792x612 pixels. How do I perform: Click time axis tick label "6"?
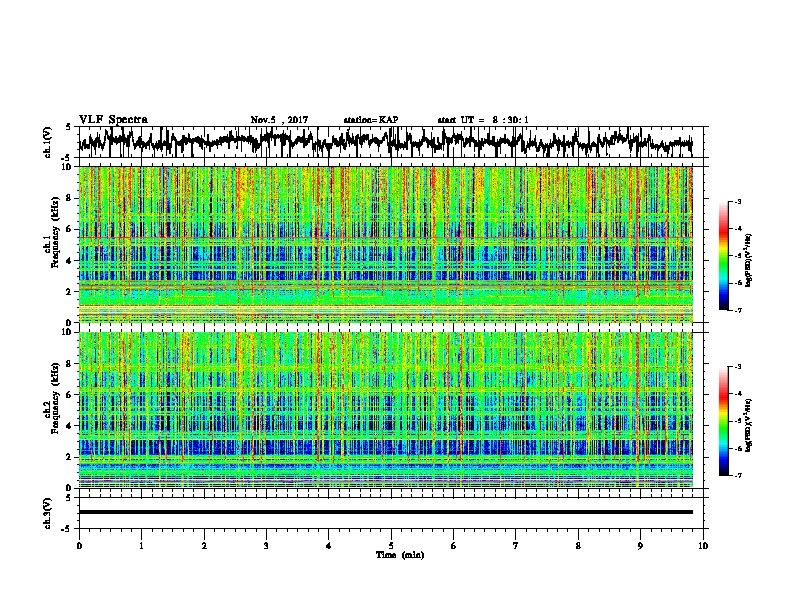click(x=453, y=546)
